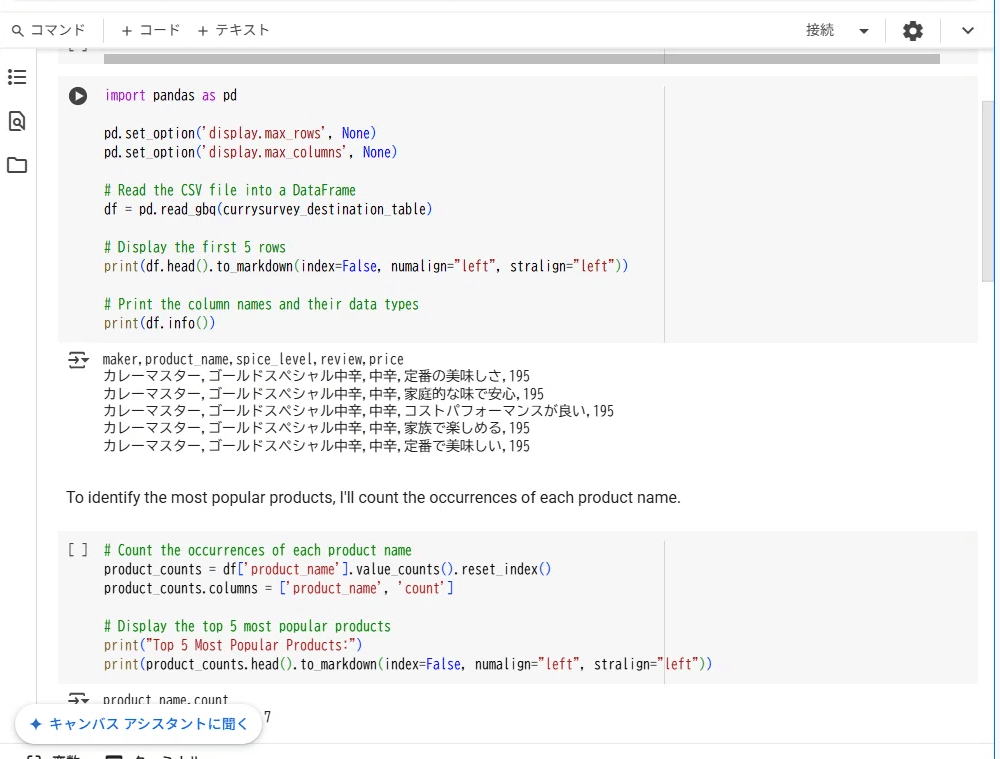This screenshot has width=1000, height=759.
Task: Click the 接続 connect button
Action: (x=820, y=30)
